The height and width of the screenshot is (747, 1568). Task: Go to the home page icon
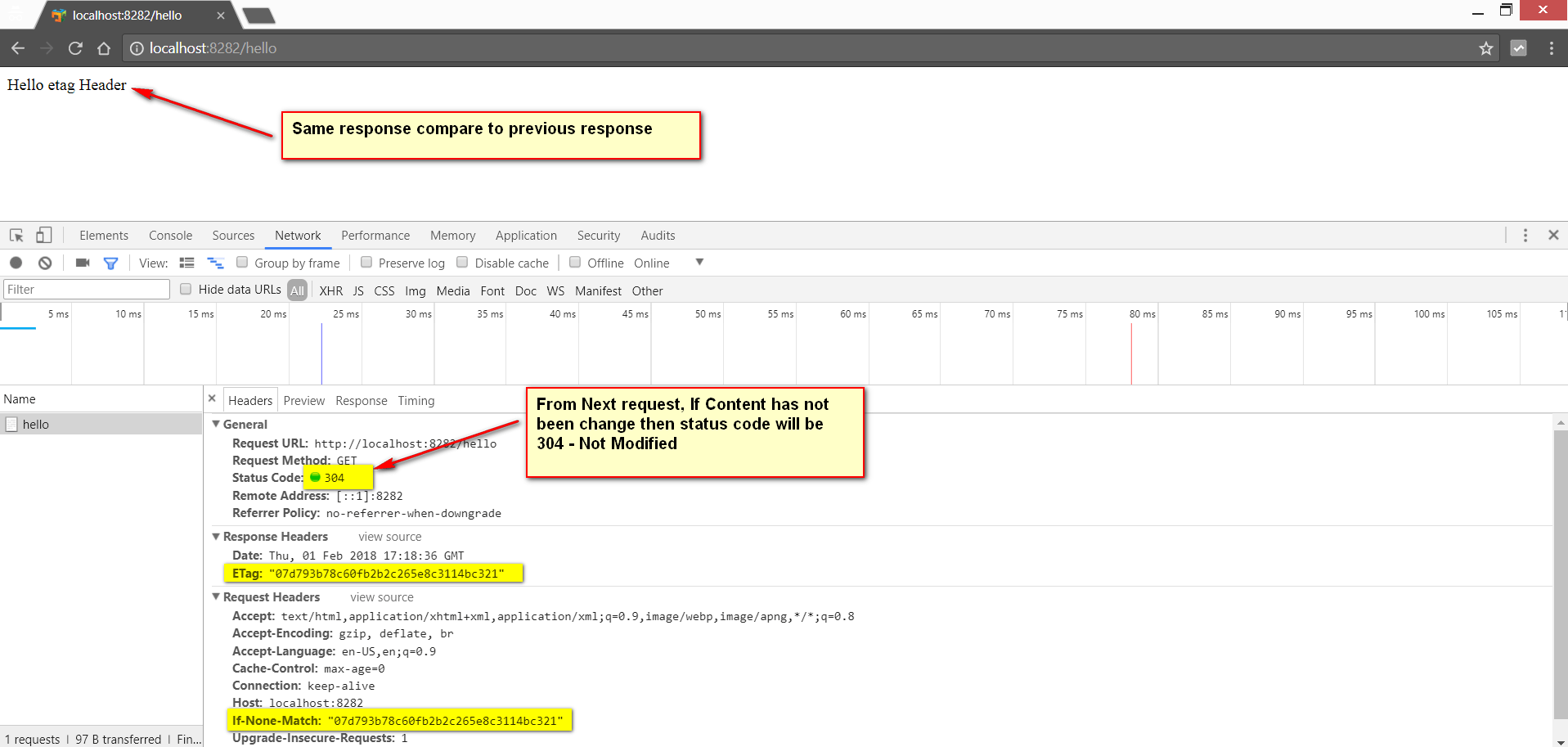[x=104, y=48]
